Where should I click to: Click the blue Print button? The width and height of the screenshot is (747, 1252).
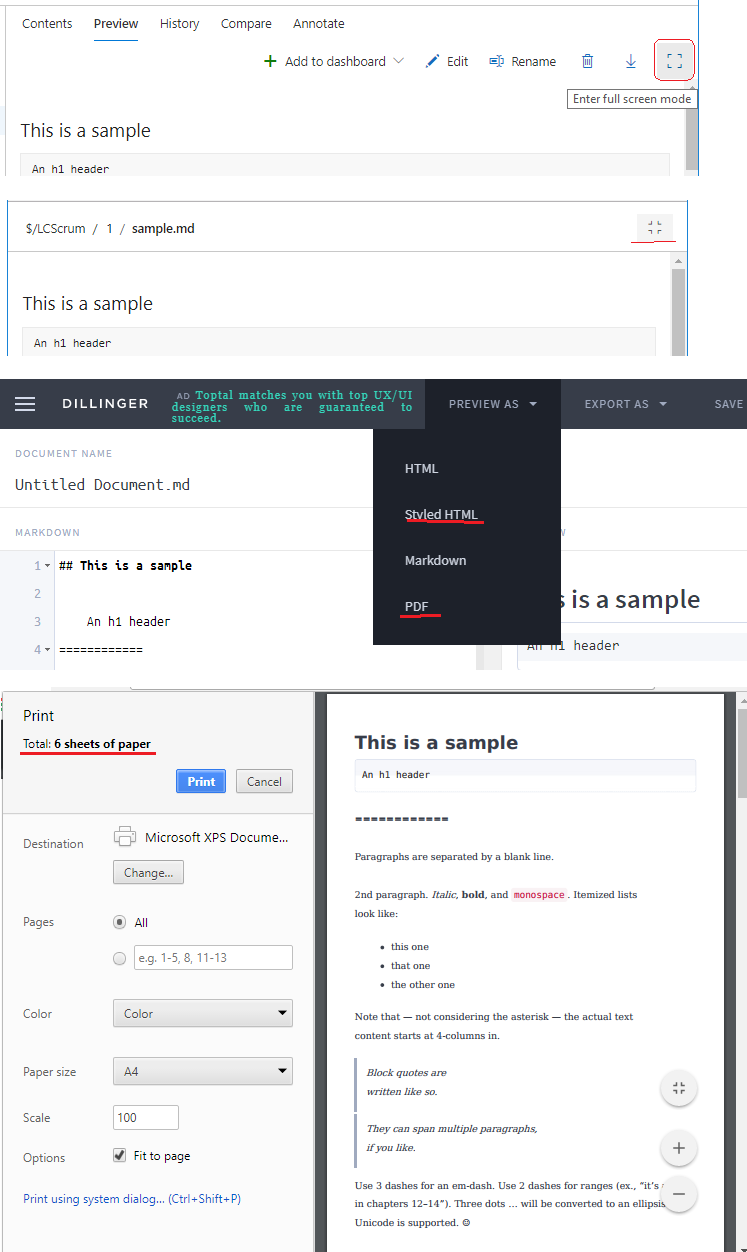[201, 781]
